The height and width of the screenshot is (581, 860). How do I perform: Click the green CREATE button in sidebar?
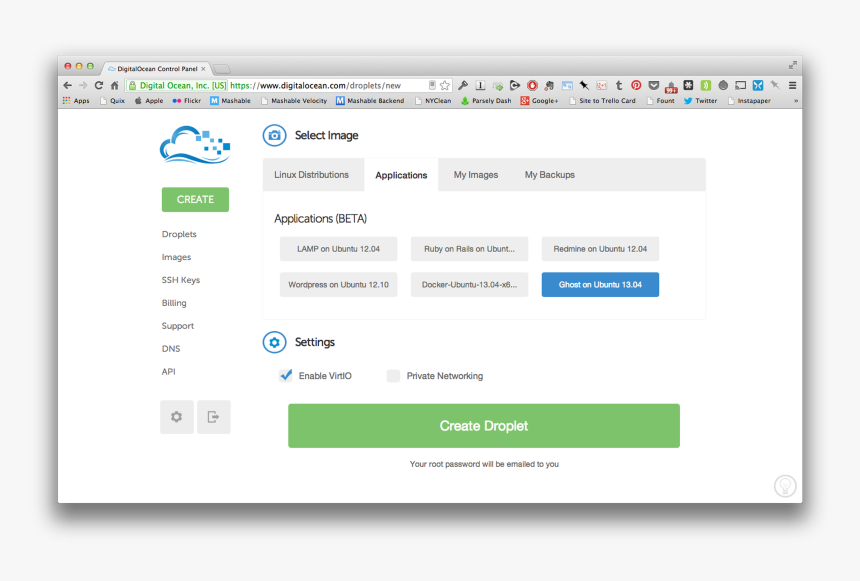pyautogui.click(x=195, y=200)
